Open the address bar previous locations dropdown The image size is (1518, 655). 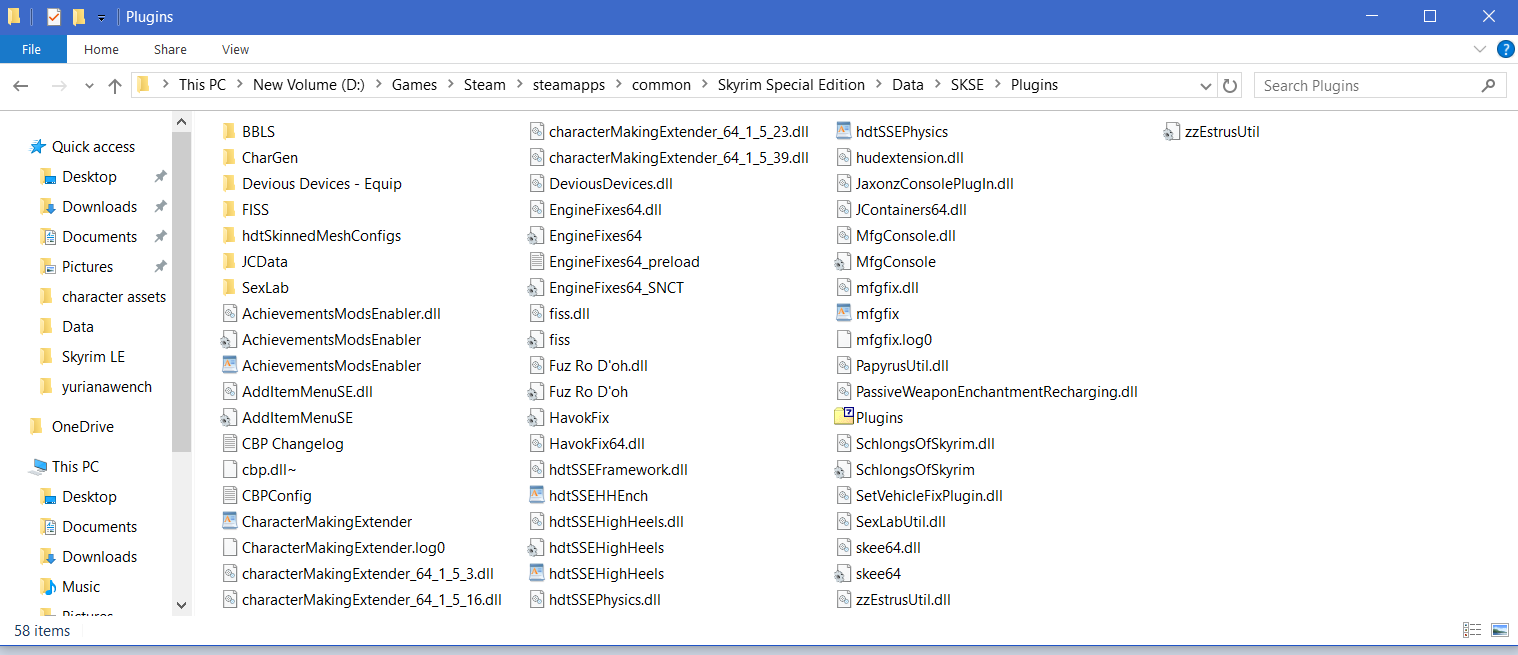click(1208, 86)
